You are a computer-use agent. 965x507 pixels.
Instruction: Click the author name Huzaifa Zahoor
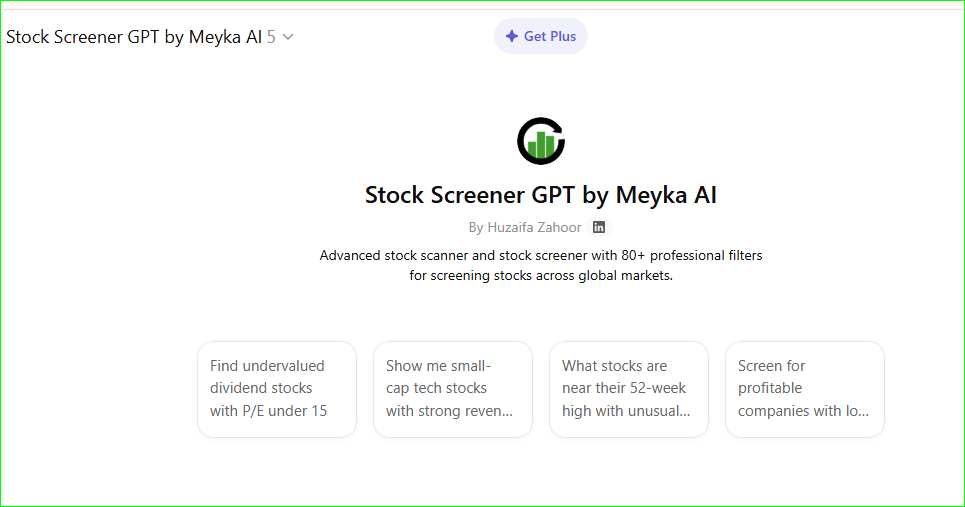[534, 227]
